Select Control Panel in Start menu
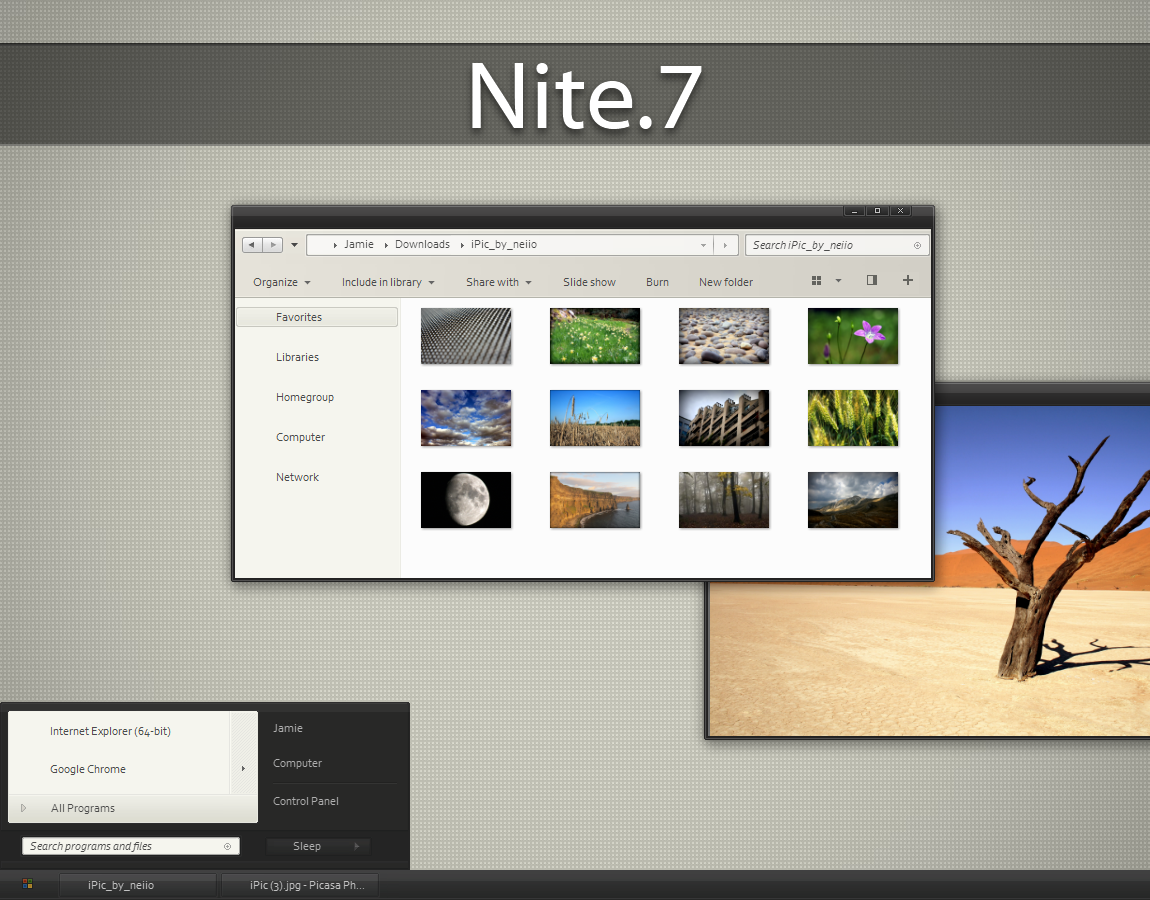Viewport: 1150px width, 900px height. click(x=306, y=801)
